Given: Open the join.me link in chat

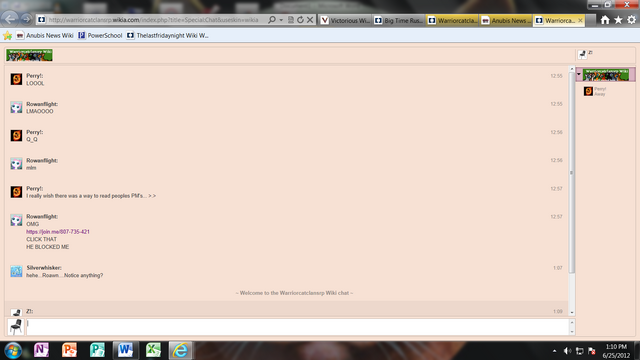Looking at the screenshot, I should pos(58,231).
